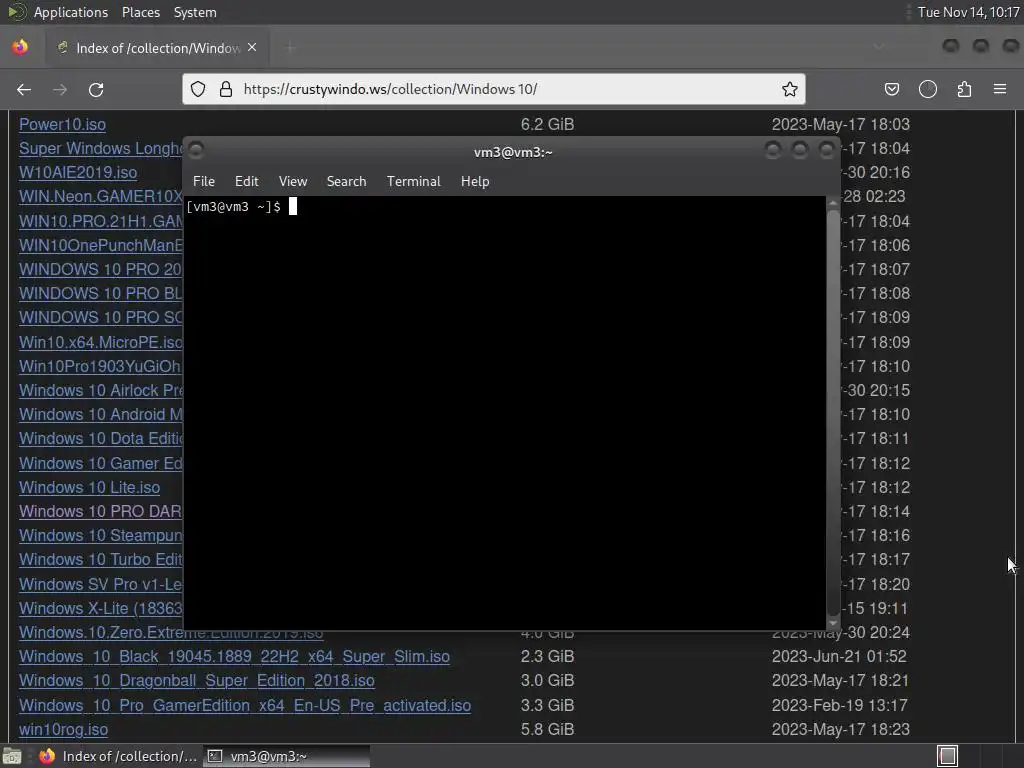Open the terminal Help menu

(475, 182)
